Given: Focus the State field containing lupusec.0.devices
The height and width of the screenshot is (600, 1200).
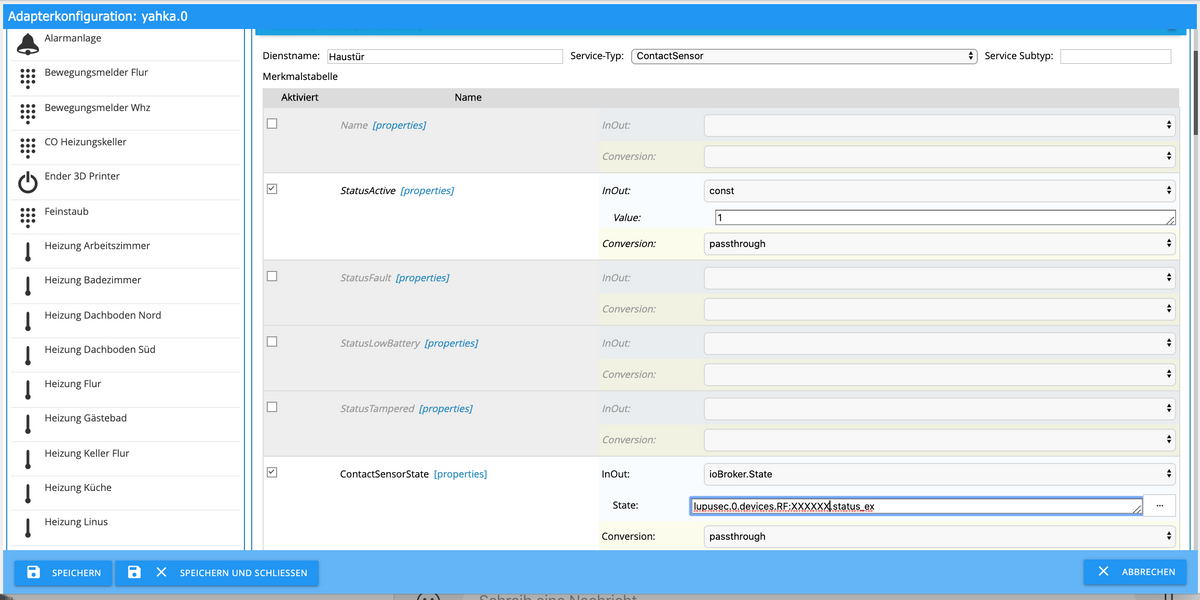Looking at the screenshot, I should pos(916,506).
